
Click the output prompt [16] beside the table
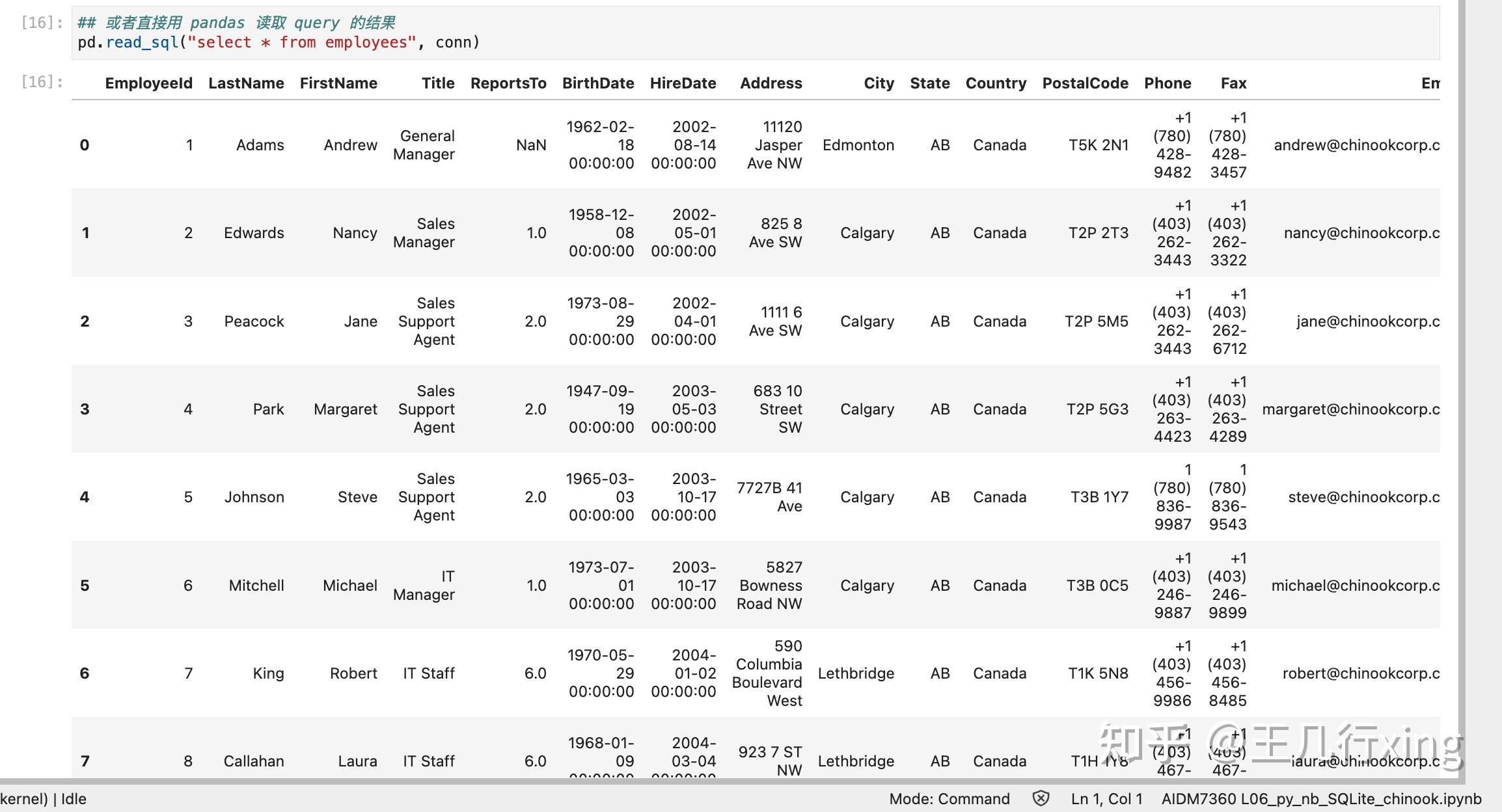click(42, 81)
